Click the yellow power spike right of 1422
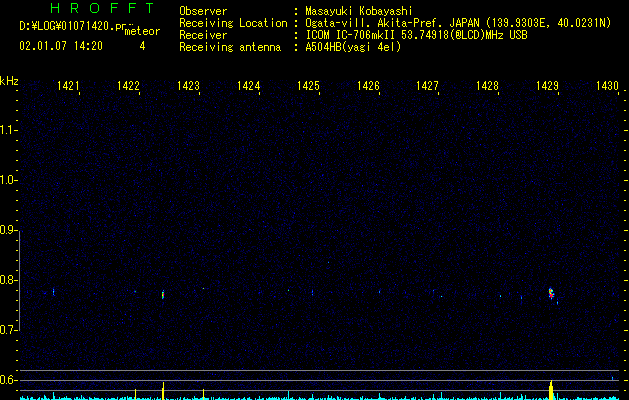The height and width of the screenshot is (400, 629). tap(163, 391)
